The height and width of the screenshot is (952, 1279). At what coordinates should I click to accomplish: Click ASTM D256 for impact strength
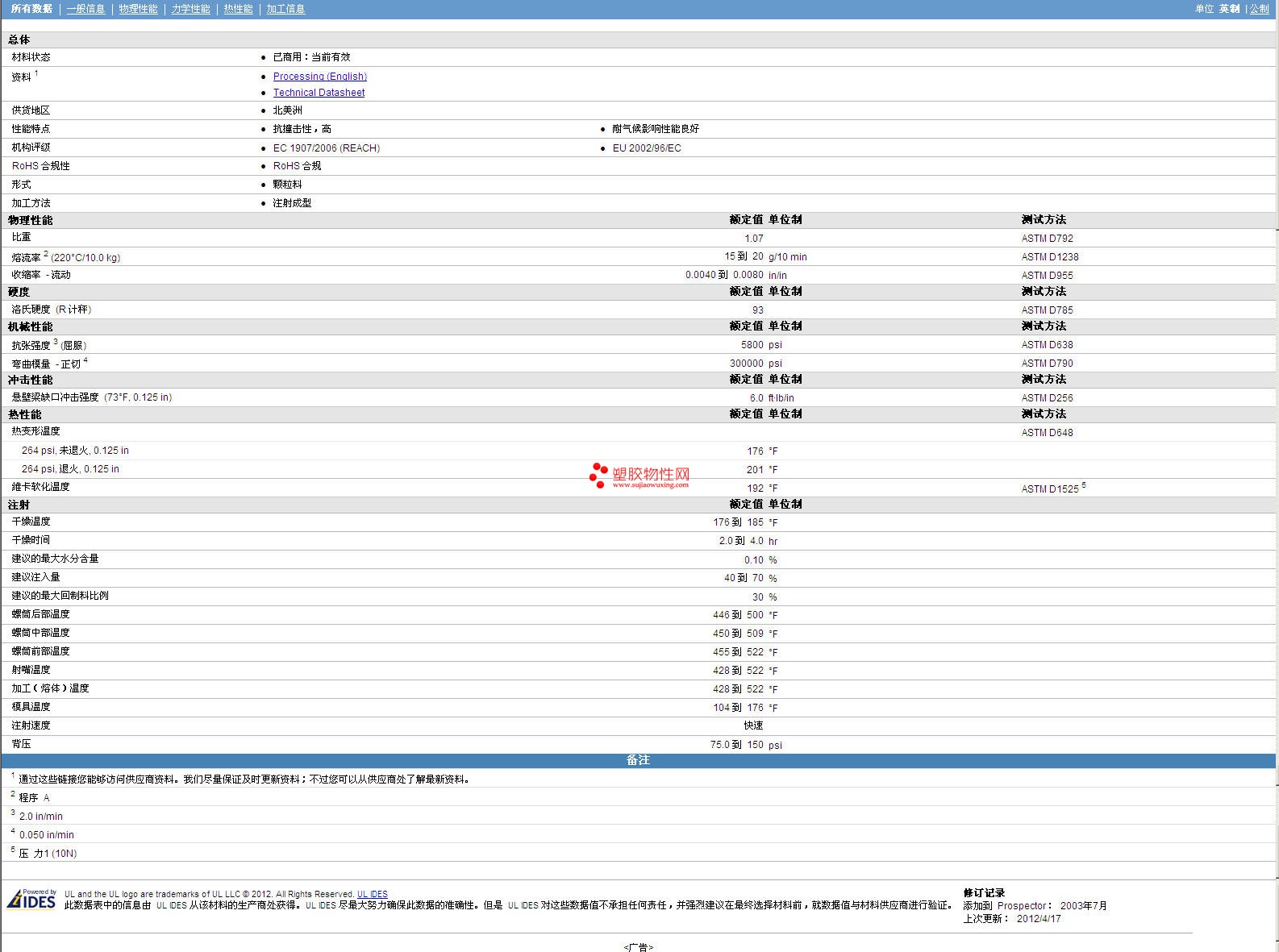(1047, 398)
